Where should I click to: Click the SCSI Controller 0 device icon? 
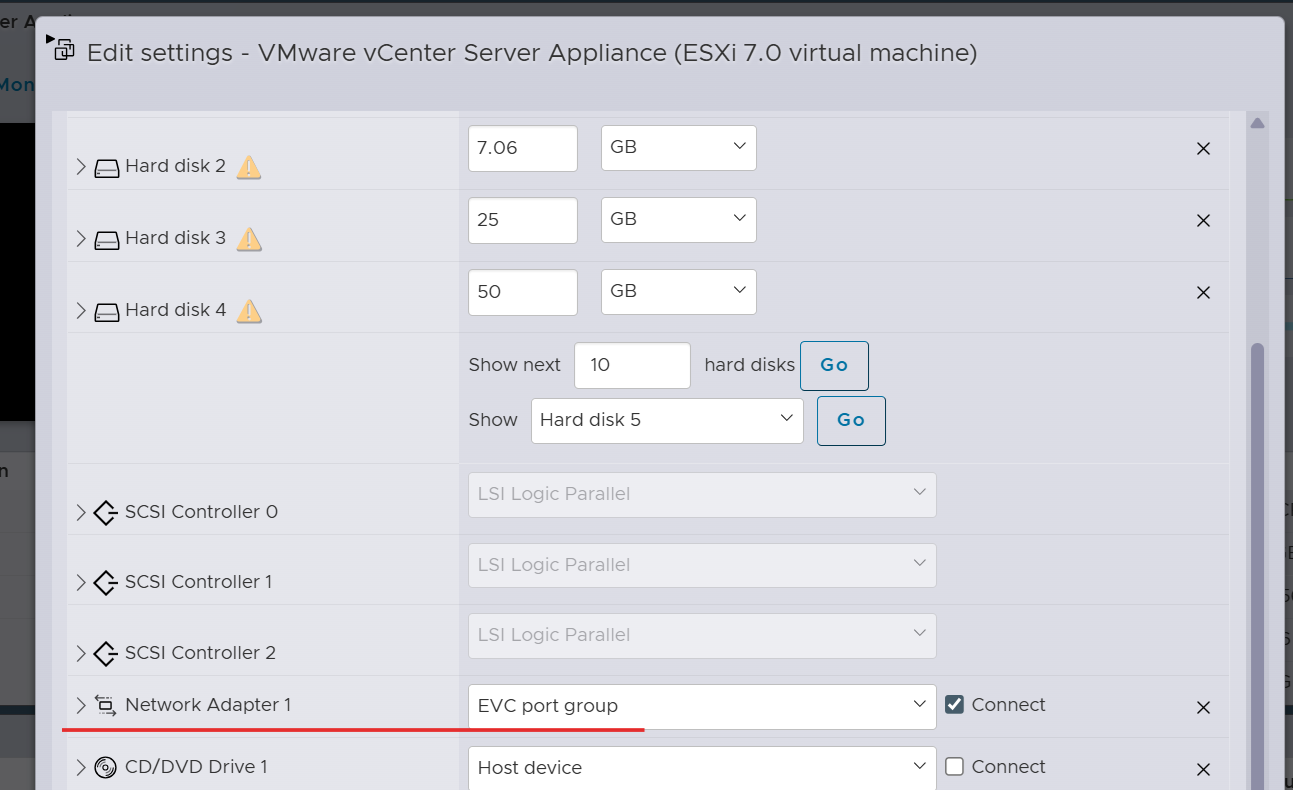105,513
